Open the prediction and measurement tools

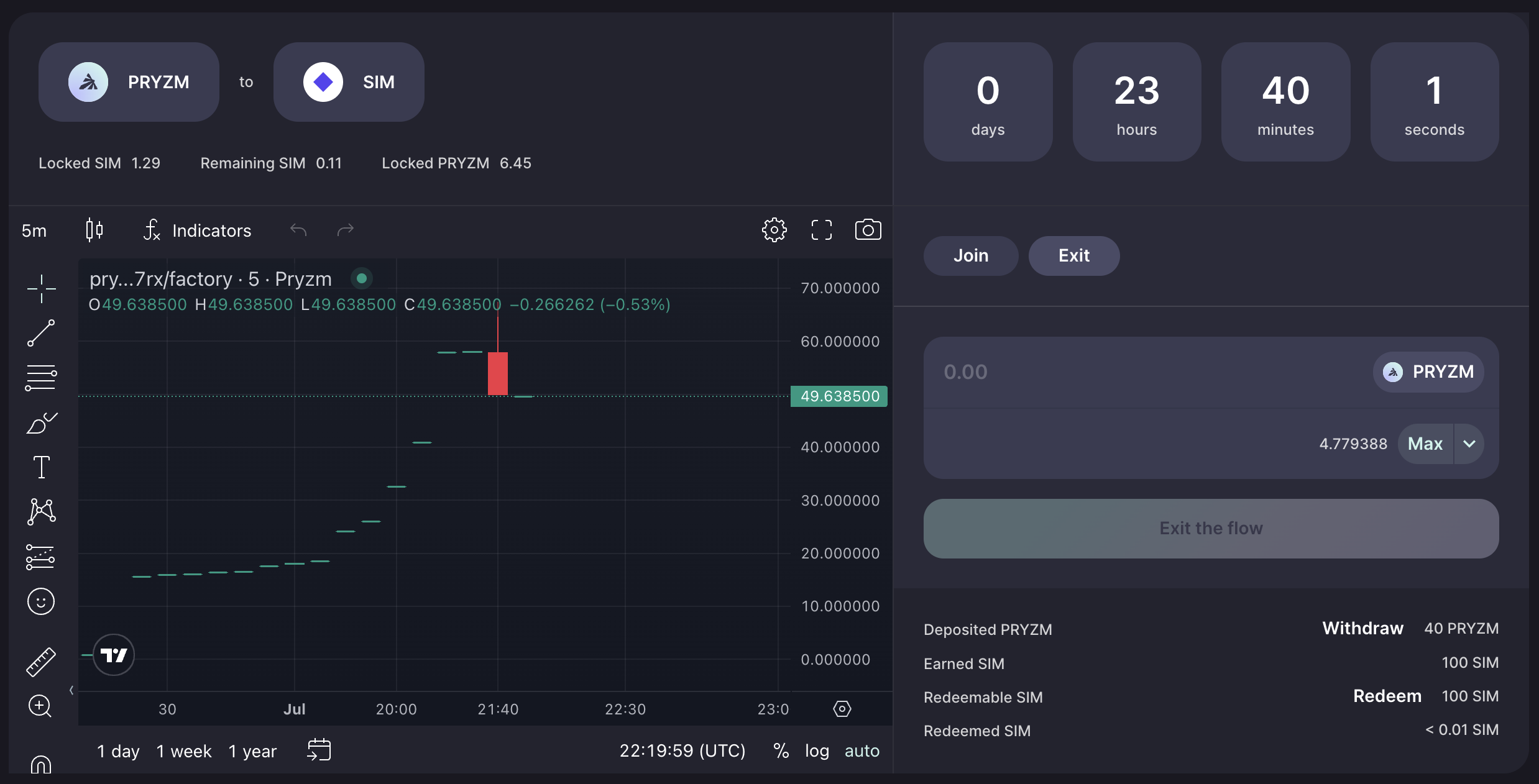[x=41, y=557]
